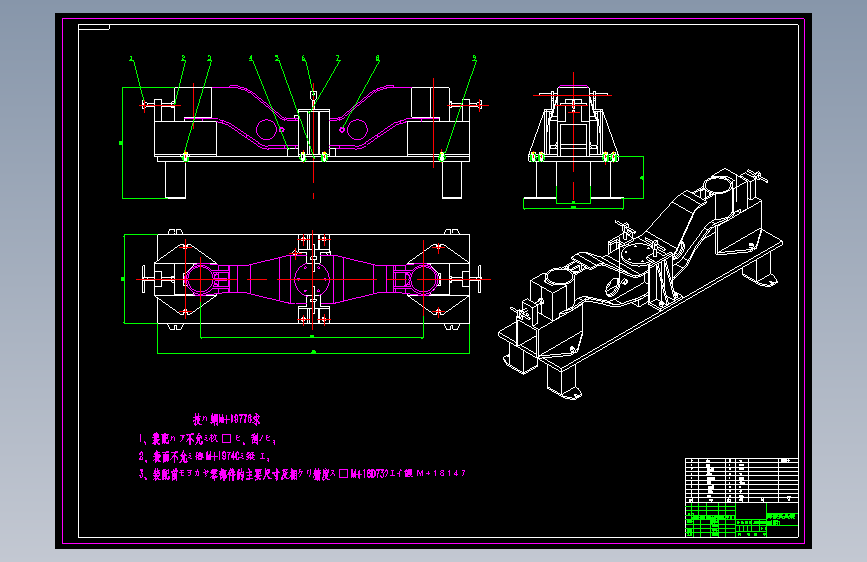Select technical requirement line 2 text
Screen dimensions: 867x562
(205, 456)
